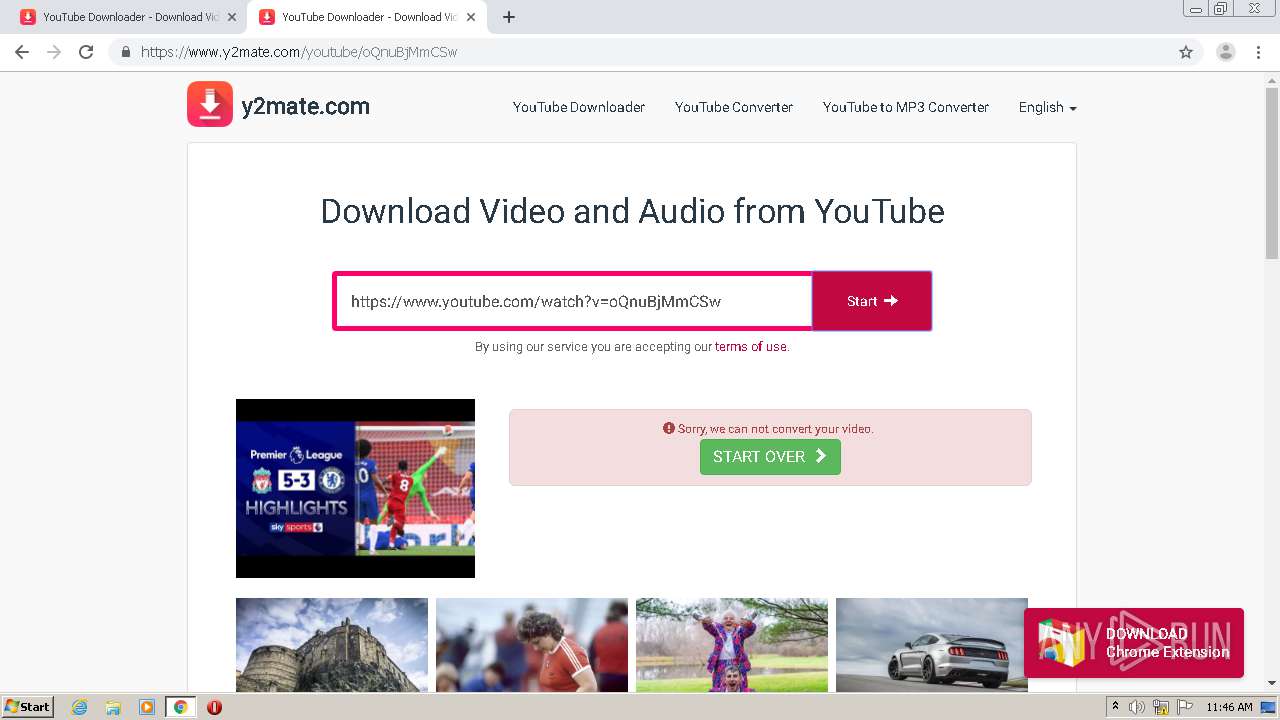Open the Windows Start button
The width and height of the screenshot is (1280, 720).
point(28,706)
